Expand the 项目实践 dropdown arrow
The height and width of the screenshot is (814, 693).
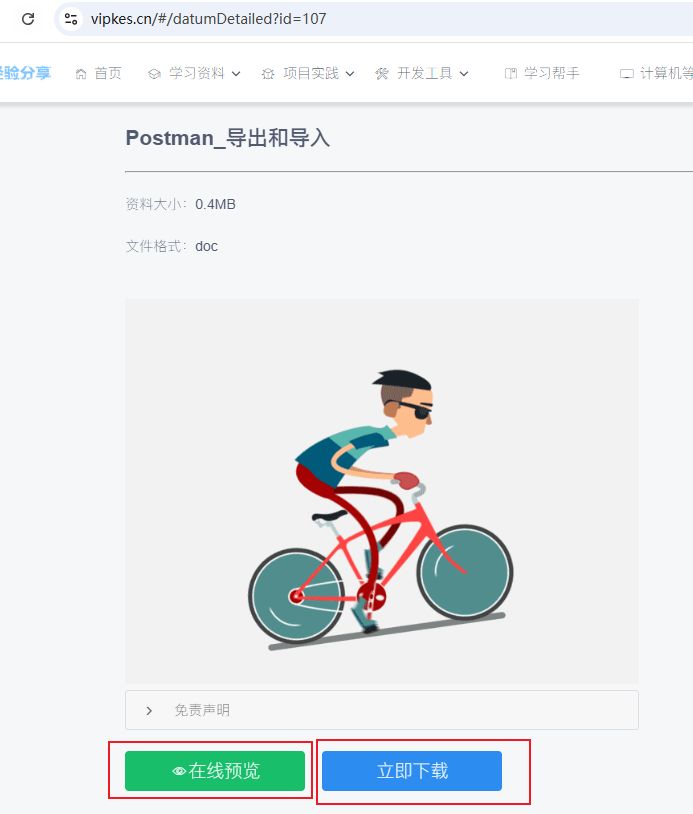click(x=350, y=74)
